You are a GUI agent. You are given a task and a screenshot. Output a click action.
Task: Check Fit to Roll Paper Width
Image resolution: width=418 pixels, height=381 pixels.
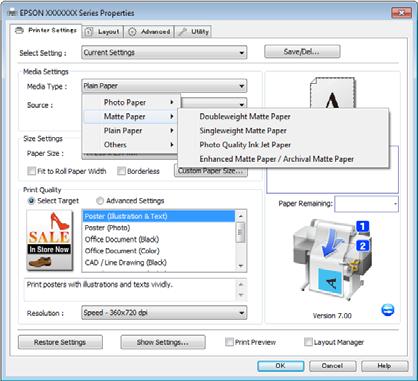31,171
